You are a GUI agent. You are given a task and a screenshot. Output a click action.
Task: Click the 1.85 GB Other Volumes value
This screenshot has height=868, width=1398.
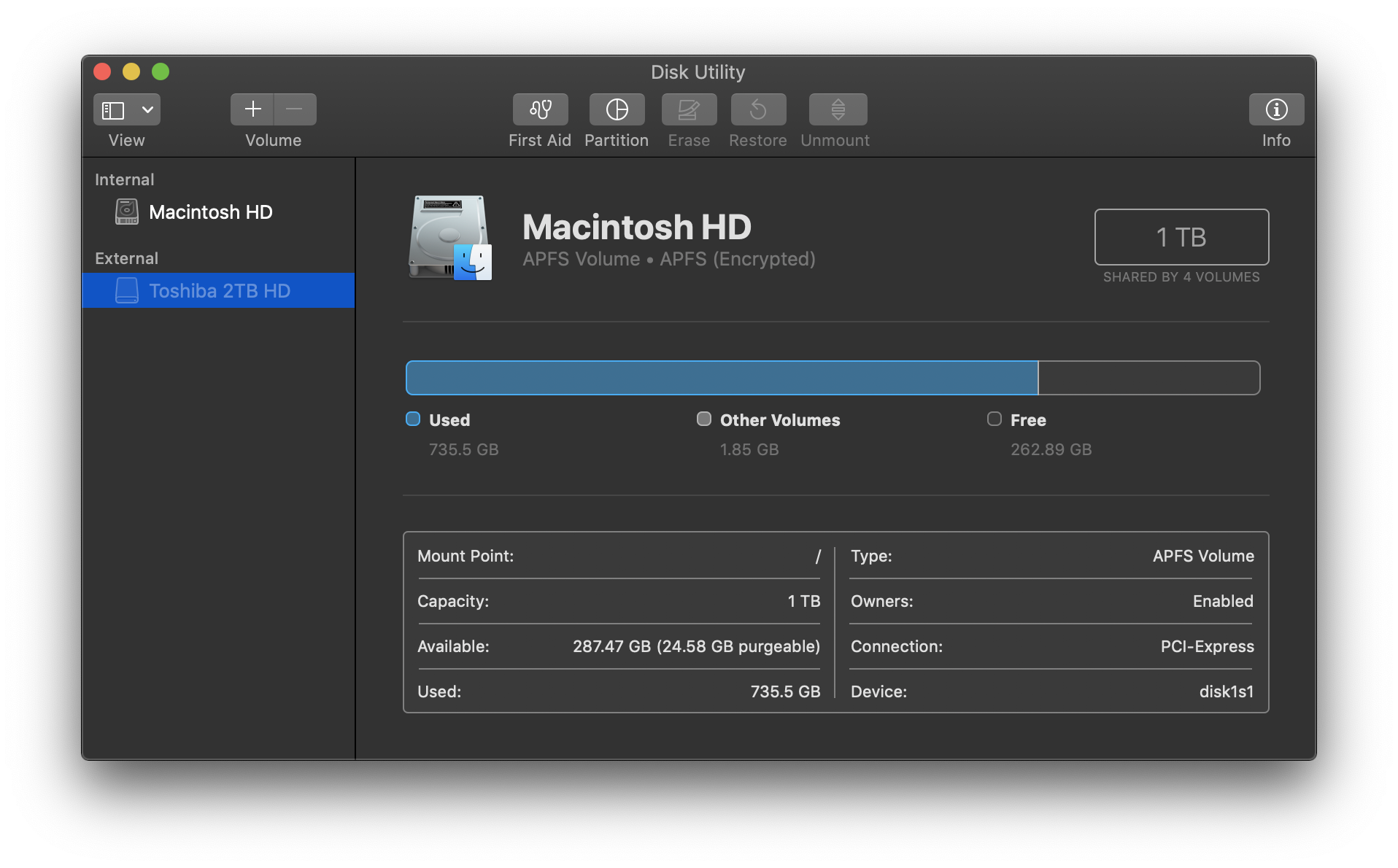[749, 449]
